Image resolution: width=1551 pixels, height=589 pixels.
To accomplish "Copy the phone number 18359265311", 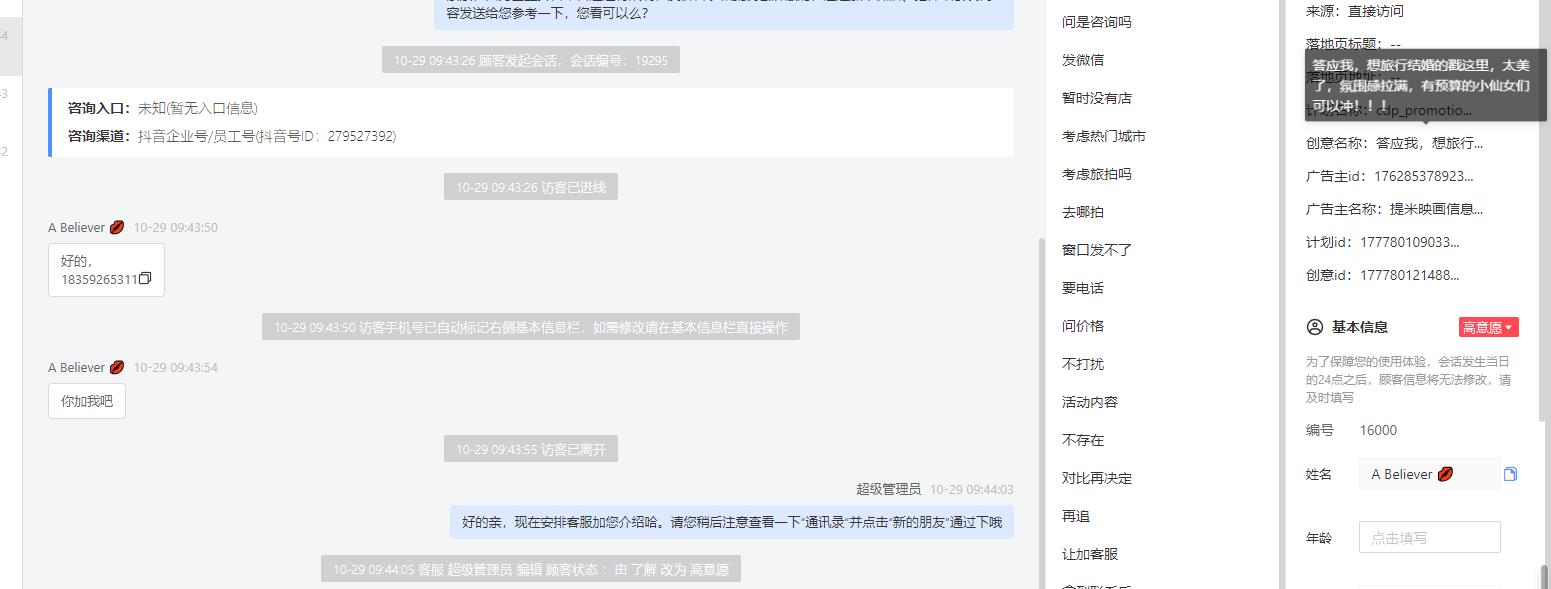I will tap(145, 279).
